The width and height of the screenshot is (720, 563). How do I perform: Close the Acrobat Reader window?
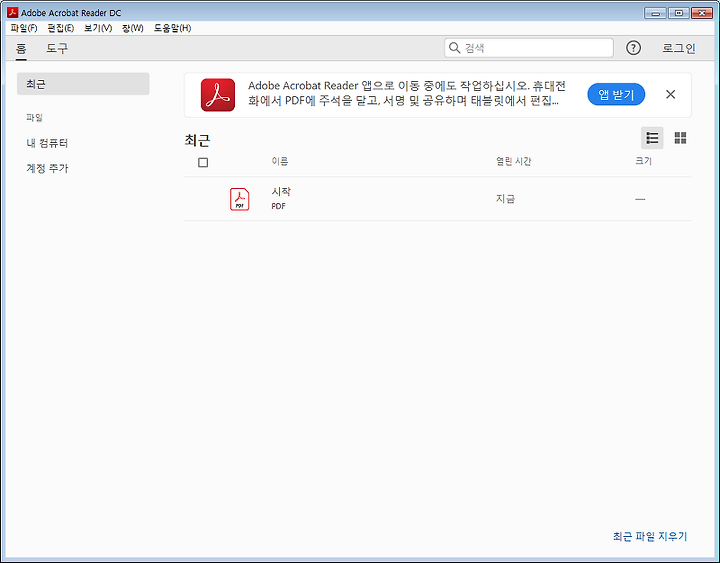point(702,13)
